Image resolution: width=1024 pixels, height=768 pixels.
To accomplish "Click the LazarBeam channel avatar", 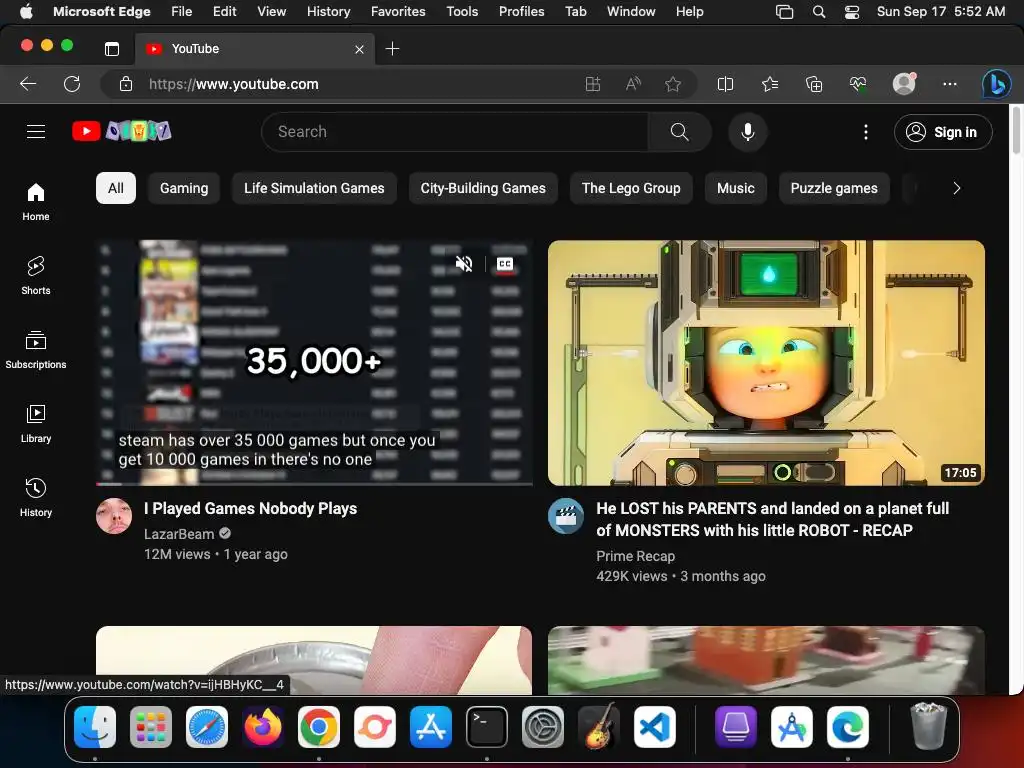I will coord(114,516).
